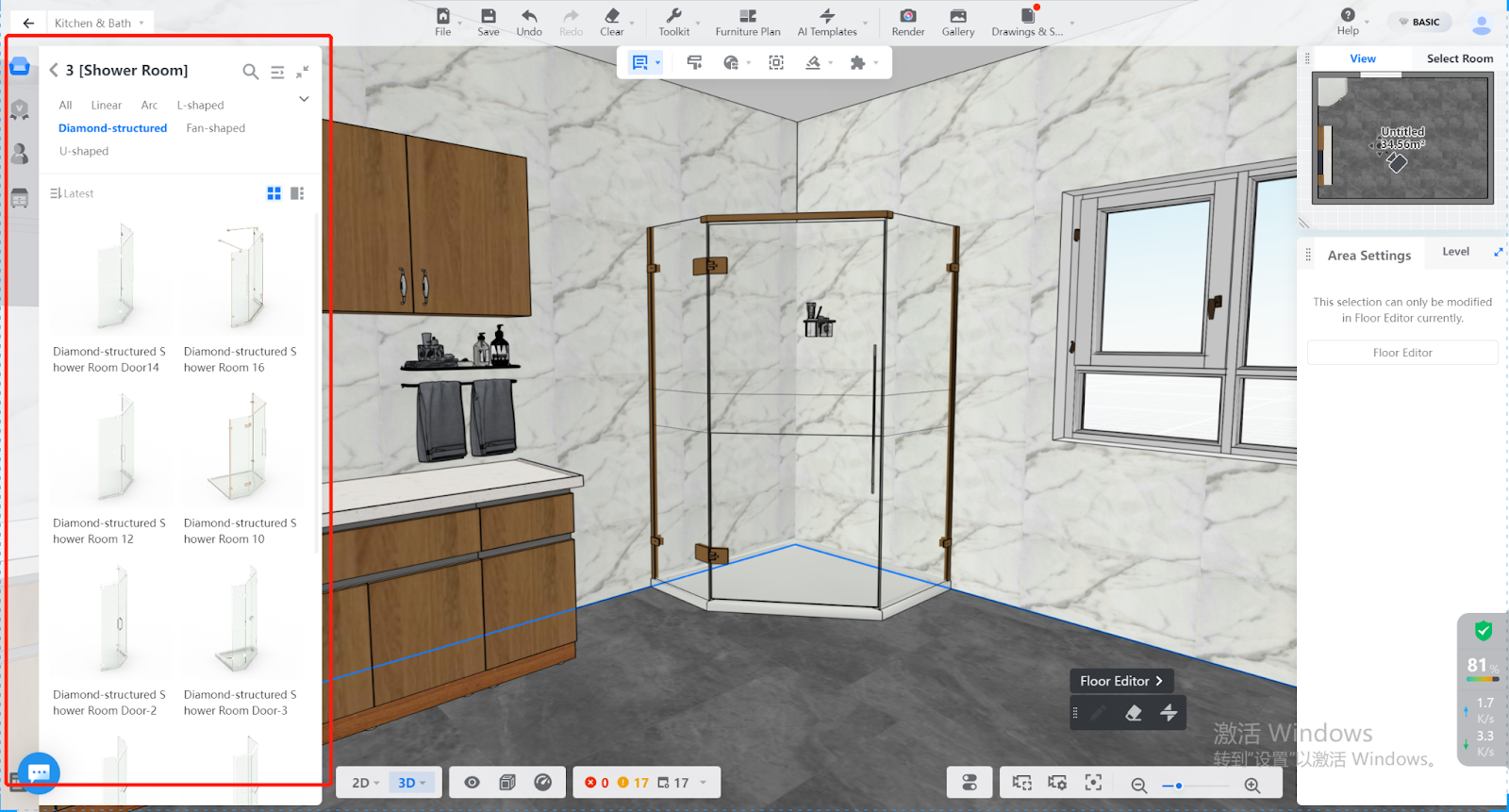This screenshot has height=812, width=1509.
Task: Filter by Arc shower rooms
Action: (x=149, y=105)
